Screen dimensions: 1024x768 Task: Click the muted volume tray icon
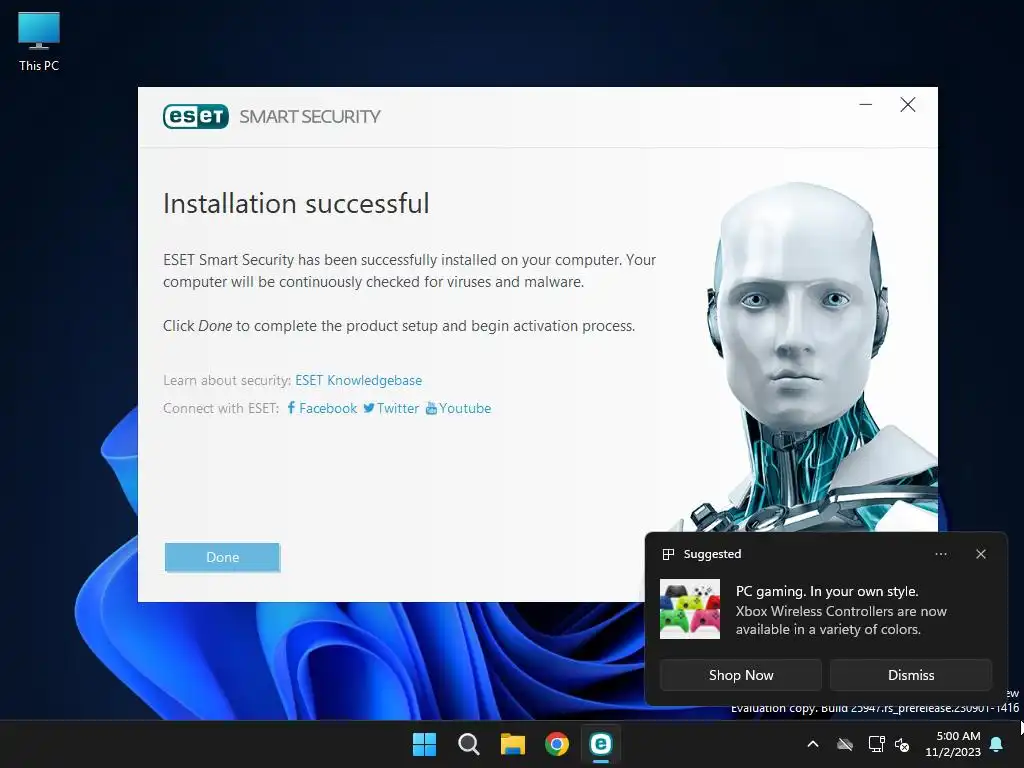click(x=902, y=744)
